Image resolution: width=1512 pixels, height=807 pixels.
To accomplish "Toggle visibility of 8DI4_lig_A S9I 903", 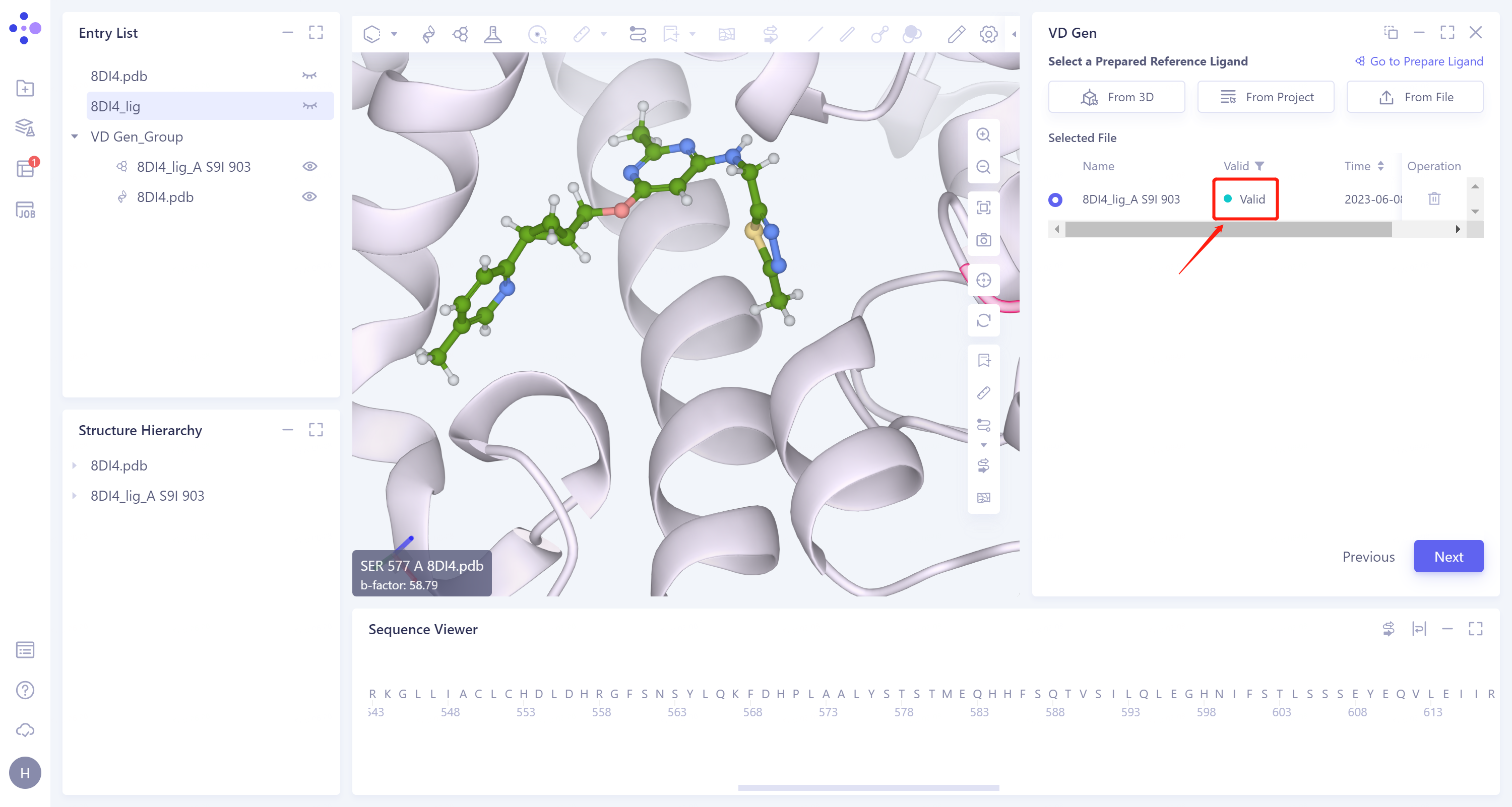I will tap(309, 166).
